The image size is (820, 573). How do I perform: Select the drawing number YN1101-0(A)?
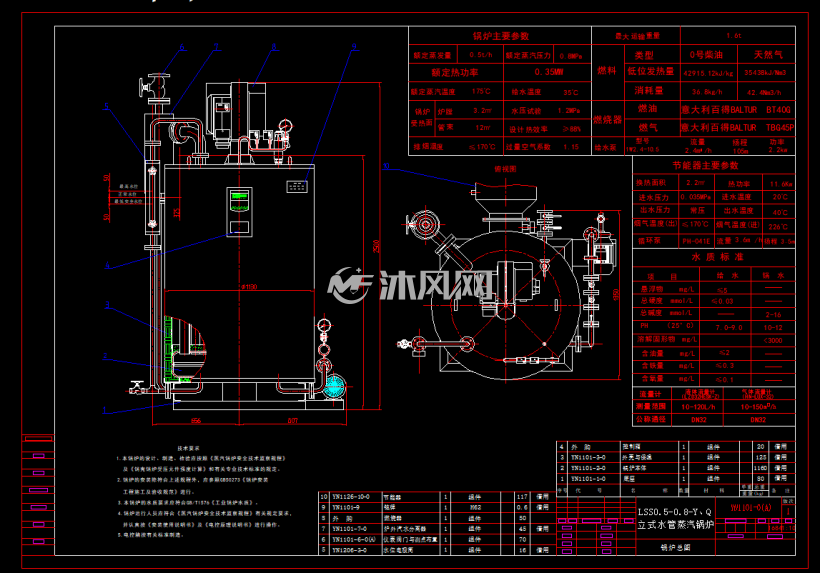[751, 508]
